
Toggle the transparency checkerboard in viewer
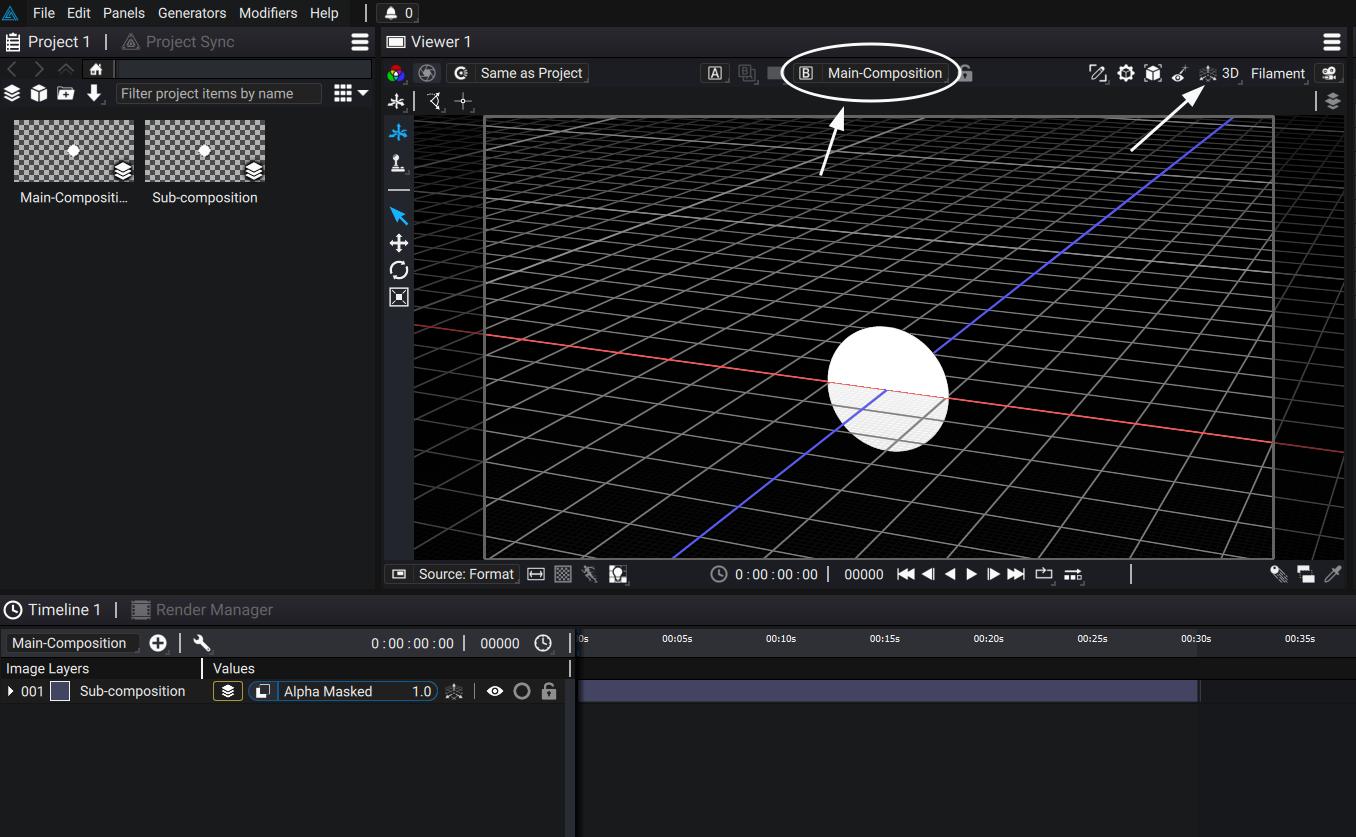[x=563, y=574]
